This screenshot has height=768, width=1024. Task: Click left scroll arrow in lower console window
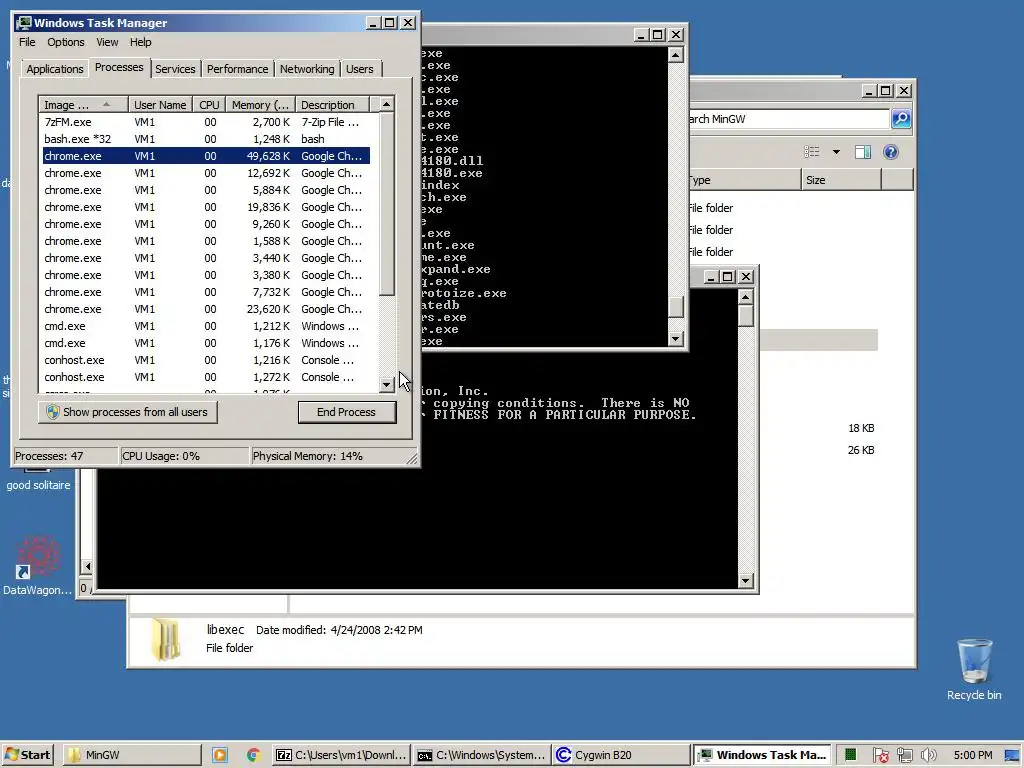pos(87,566)
